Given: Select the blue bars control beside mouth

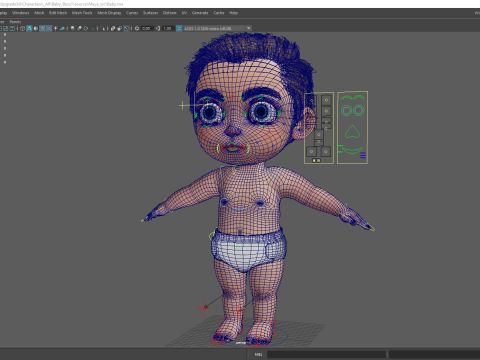Looking at the screenshot, I should pos(363,155).
